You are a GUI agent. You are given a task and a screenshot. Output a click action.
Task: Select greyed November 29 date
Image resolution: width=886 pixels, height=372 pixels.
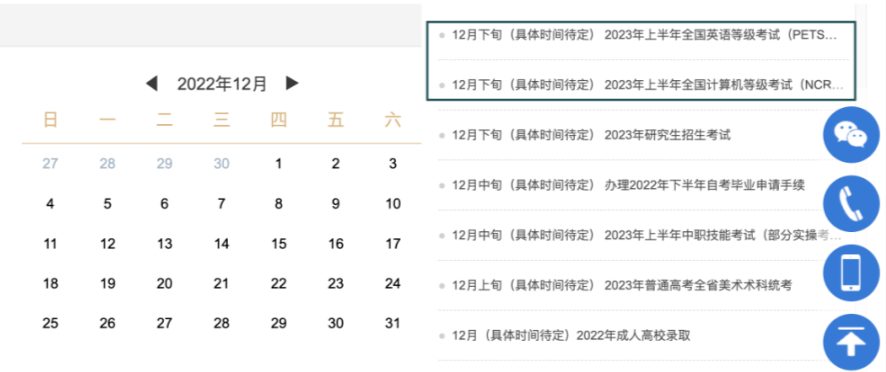pos(164,164)
